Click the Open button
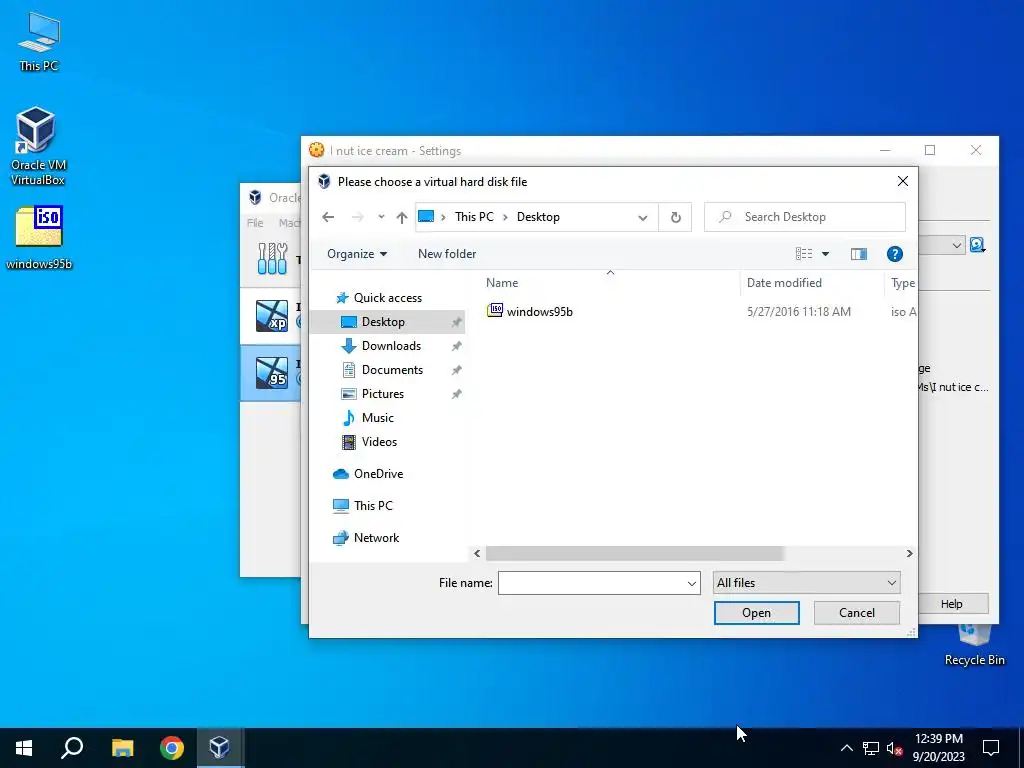This screenshot has height=768, width=1024. (756, 613)
